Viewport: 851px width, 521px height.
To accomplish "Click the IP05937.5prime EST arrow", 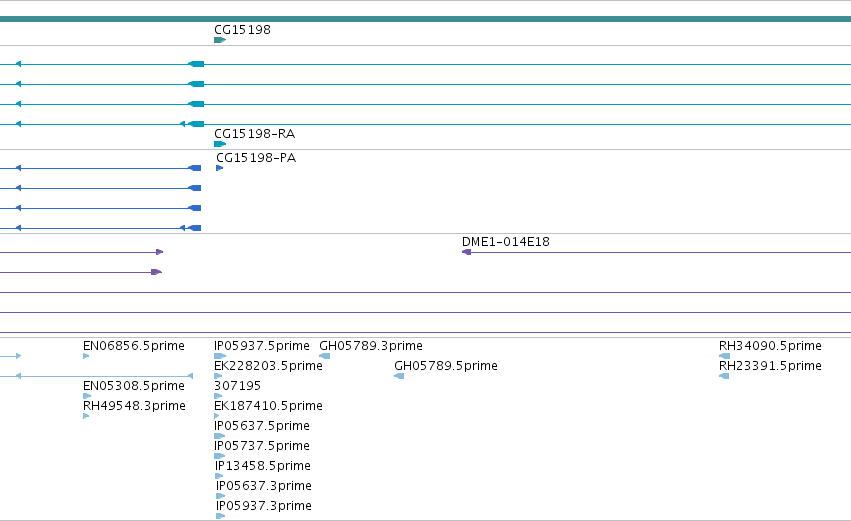I will (220, 356).
